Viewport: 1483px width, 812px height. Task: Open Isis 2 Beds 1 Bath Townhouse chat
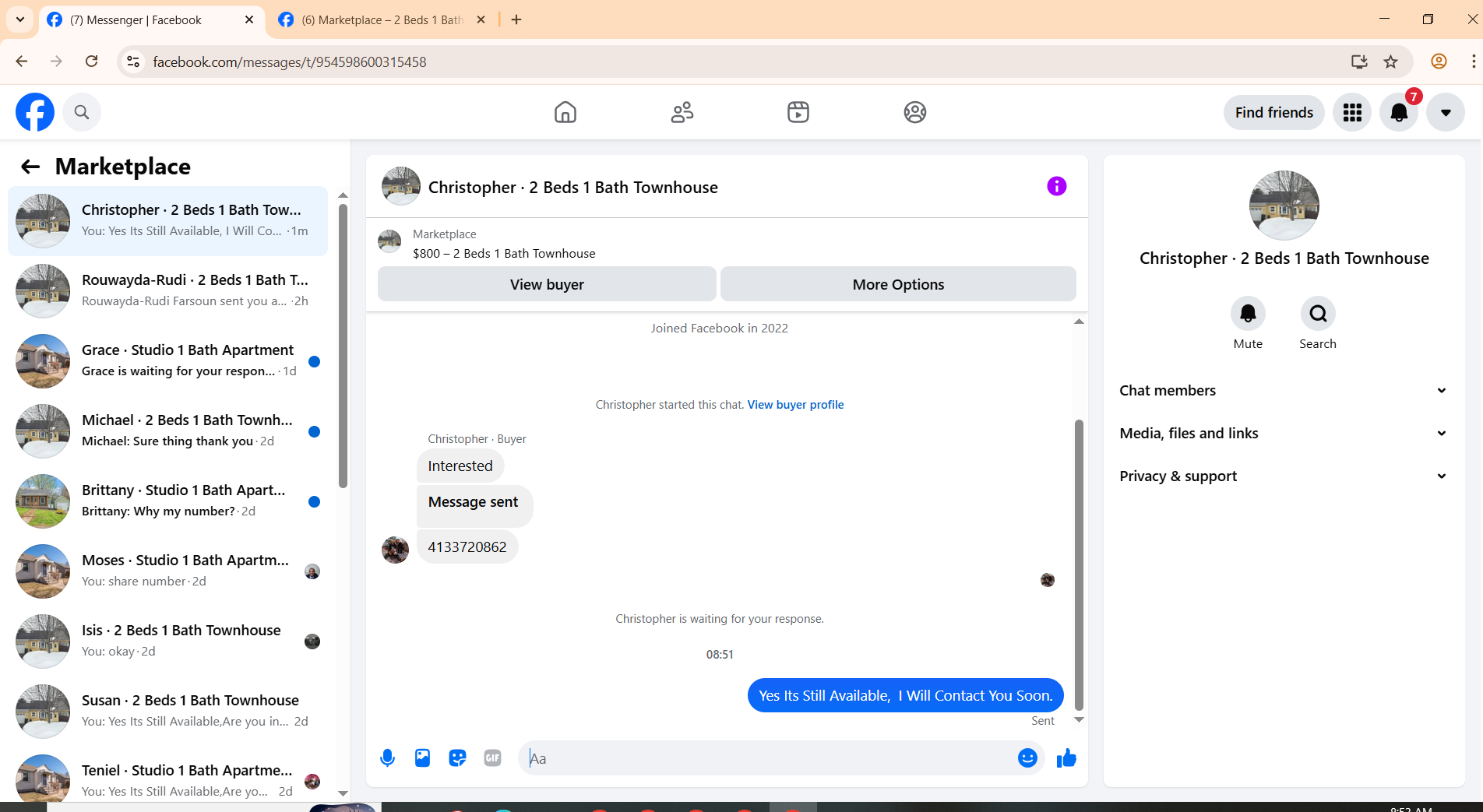(x=167, y=642)
